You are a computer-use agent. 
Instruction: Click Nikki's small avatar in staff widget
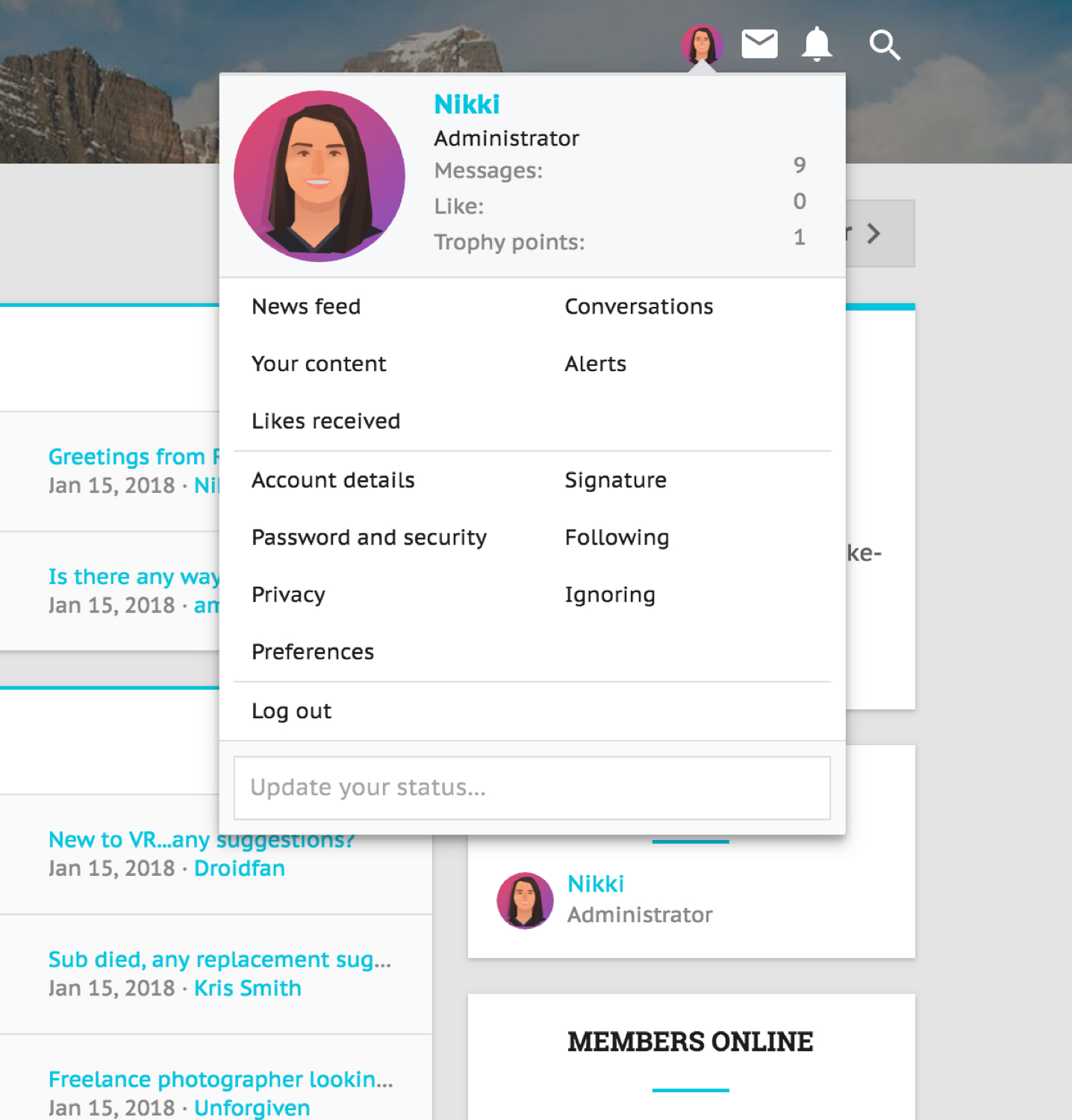click(x=525, y=900)
